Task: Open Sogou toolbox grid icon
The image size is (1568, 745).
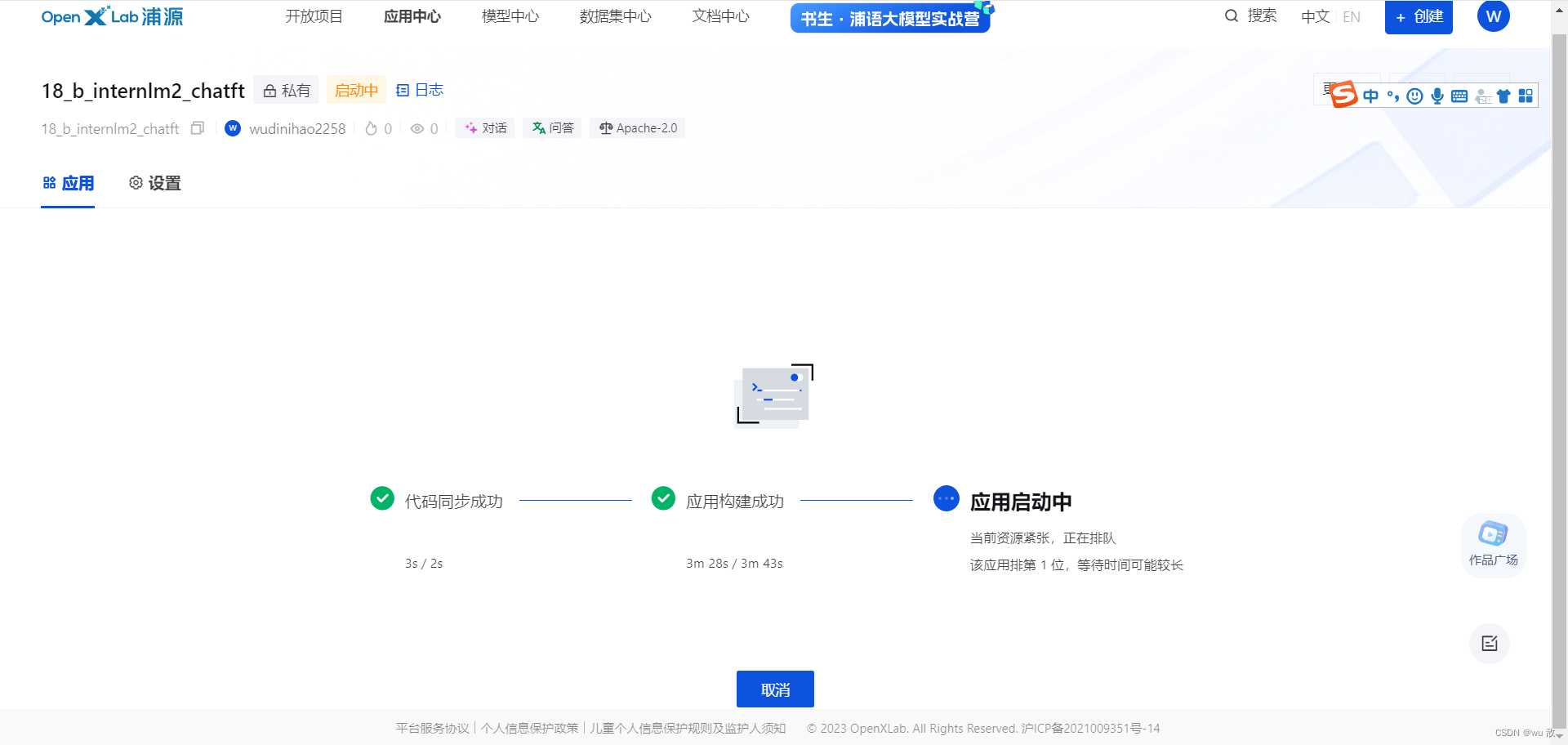Action: 1526,96
